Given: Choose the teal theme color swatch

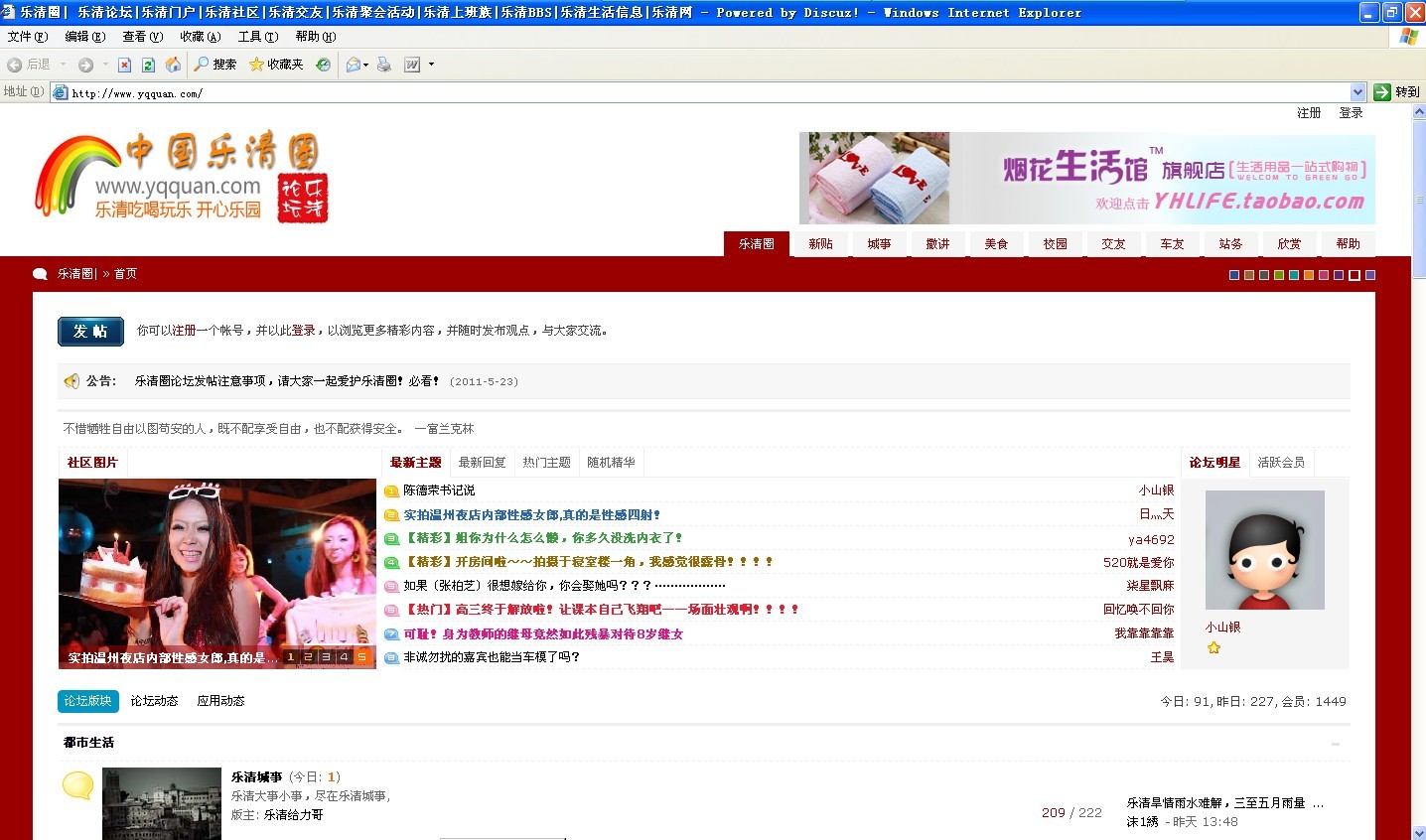Looking at the screenshot, I should pyautogui.click(x=1294, y=275).
